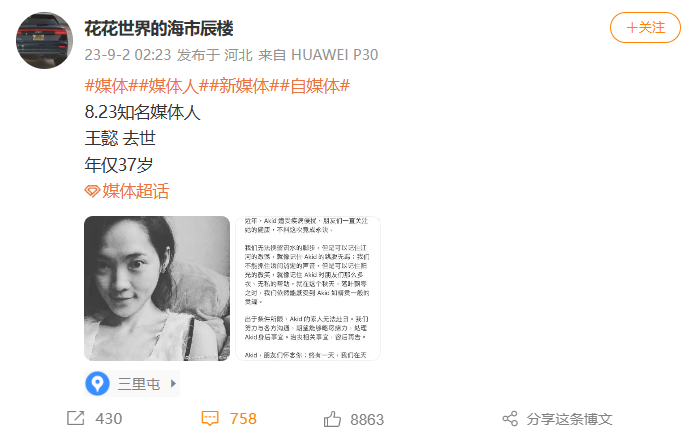
Task: Open comments via speech bubble icon
Action: point(210,418)
